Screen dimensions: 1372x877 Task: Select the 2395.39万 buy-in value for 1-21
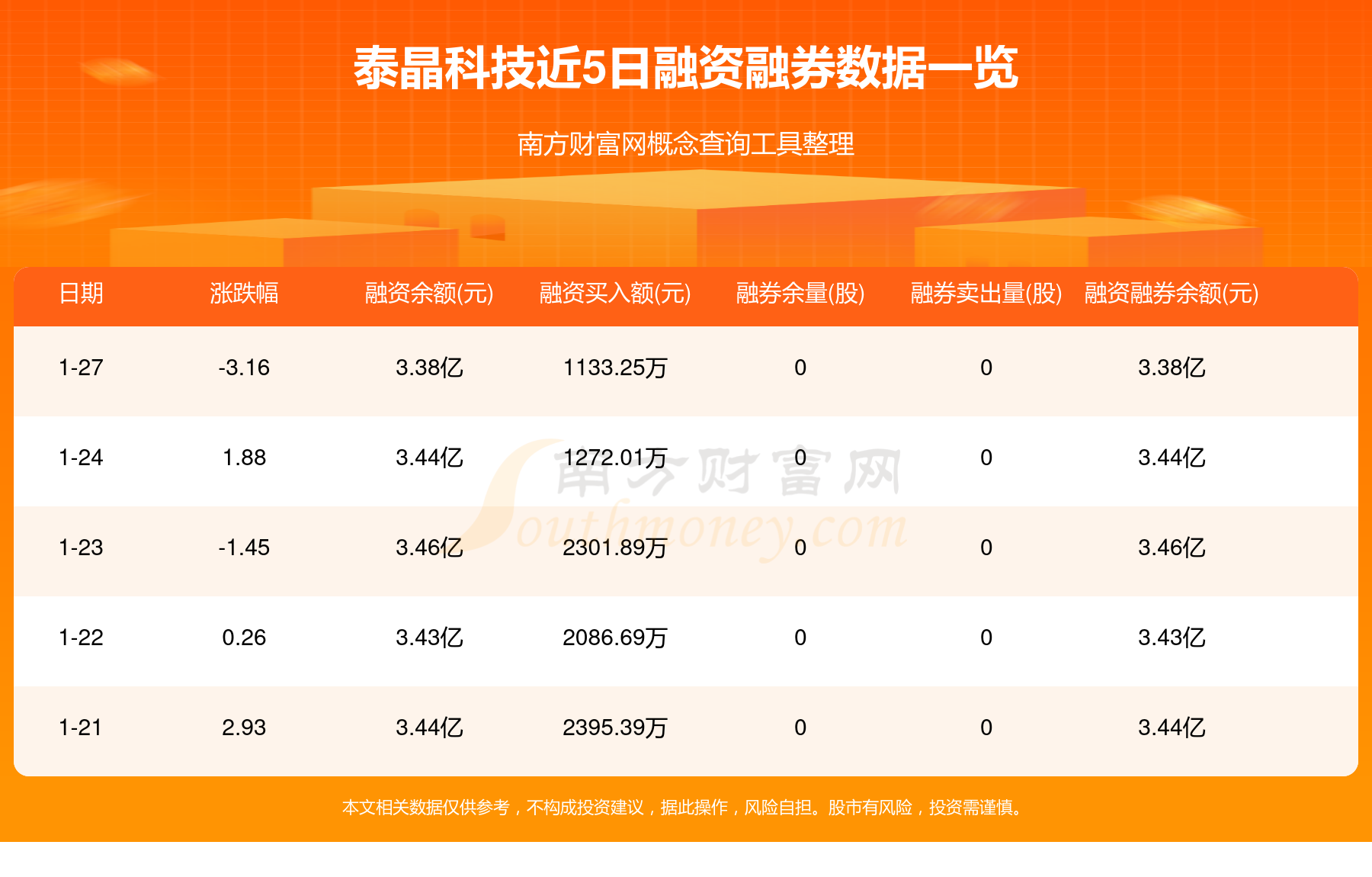[x=614, y=728]
